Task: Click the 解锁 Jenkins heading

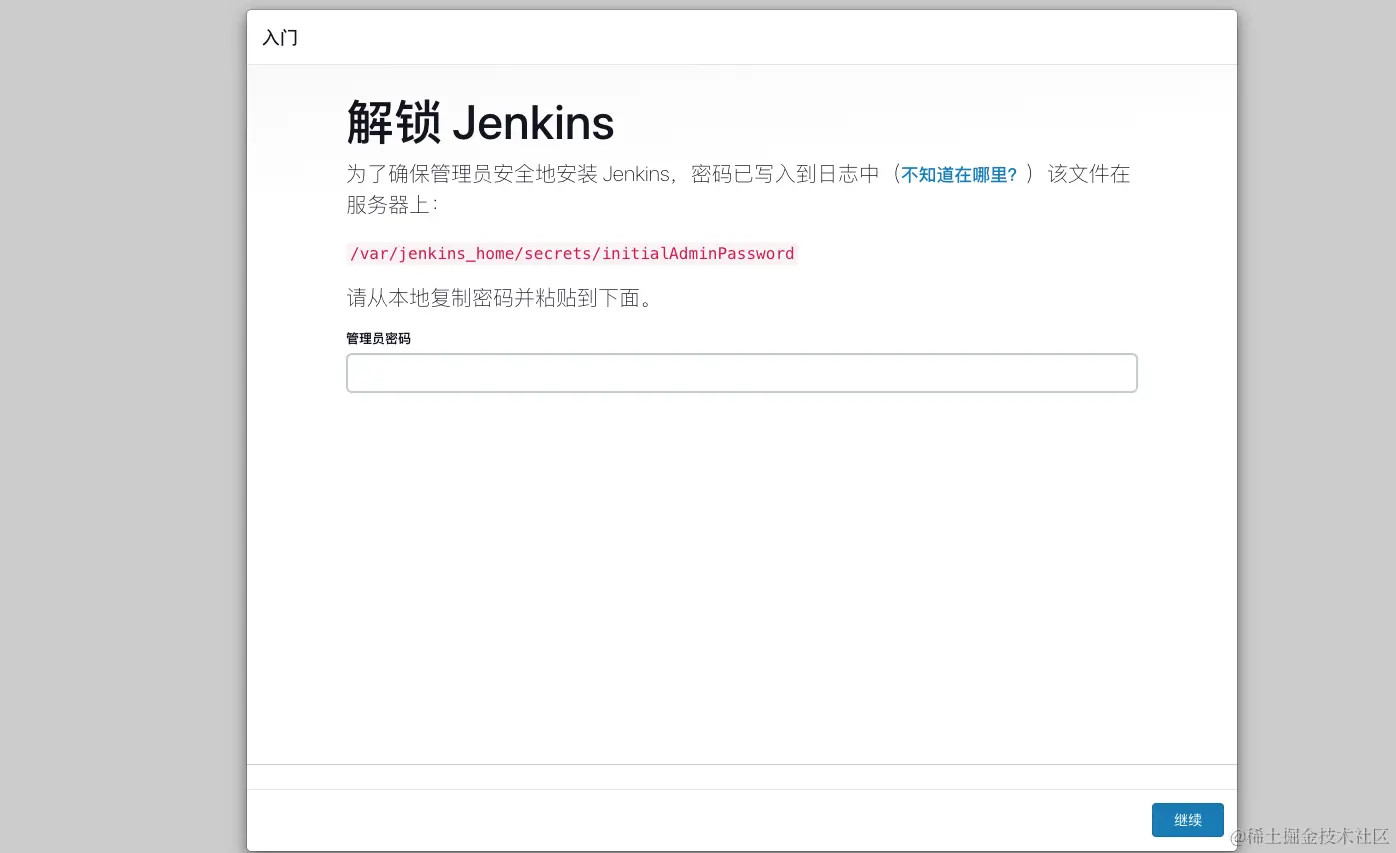Action: (480, 124)
